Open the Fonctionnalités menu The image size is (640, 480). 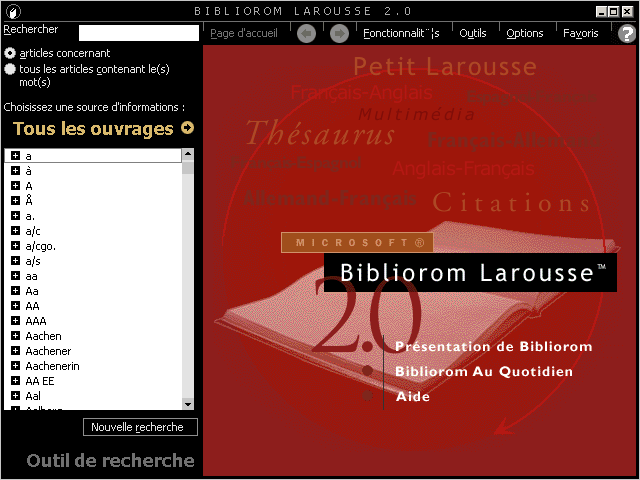pos(401,33)
